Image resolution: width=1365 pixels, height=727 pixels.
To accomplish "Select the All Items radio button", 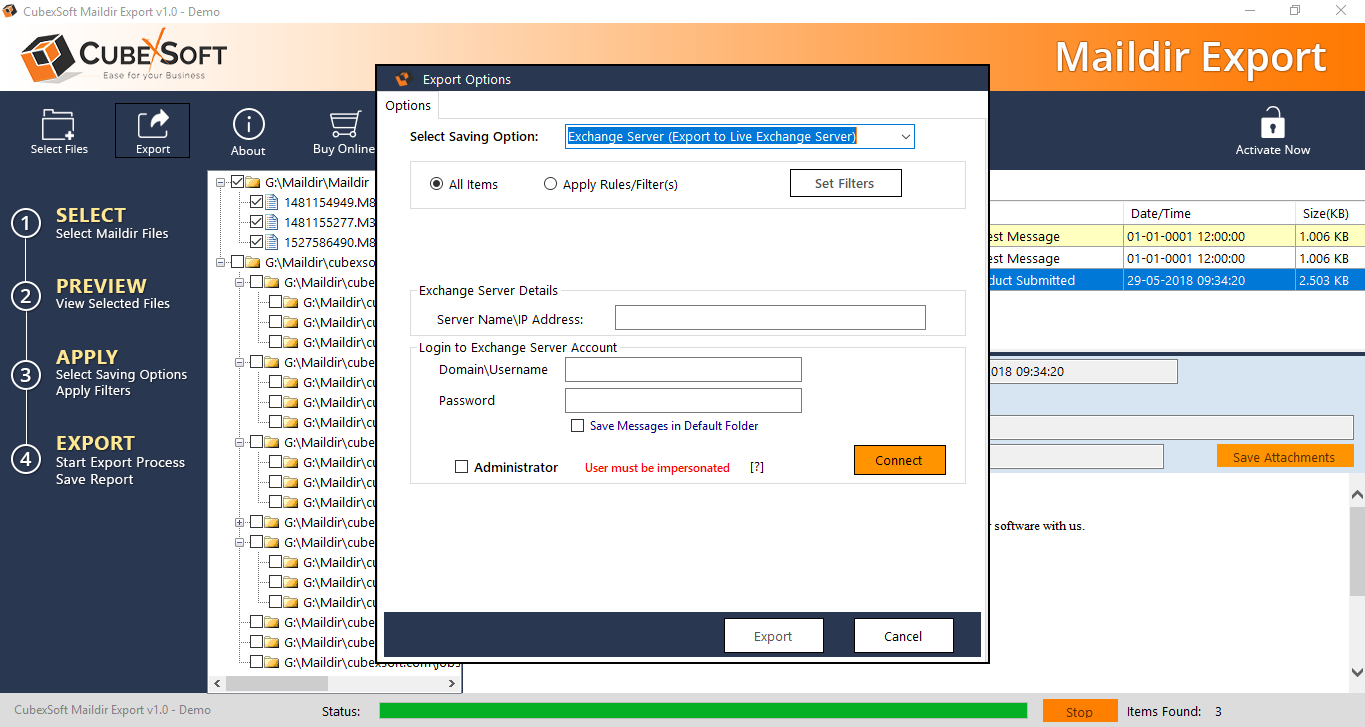I will 437,184.
